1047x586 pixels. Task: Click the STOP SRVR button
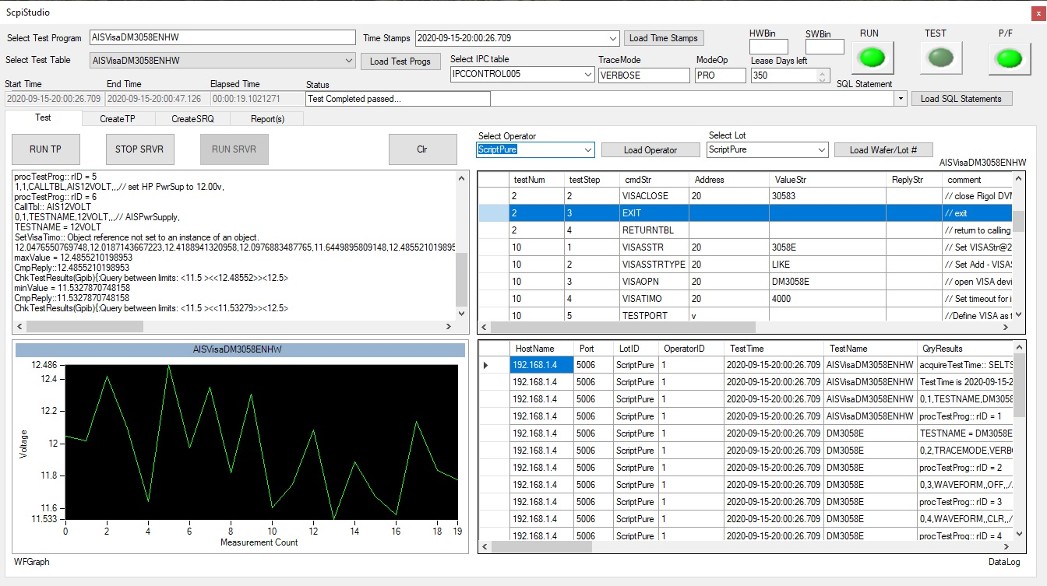140,150
